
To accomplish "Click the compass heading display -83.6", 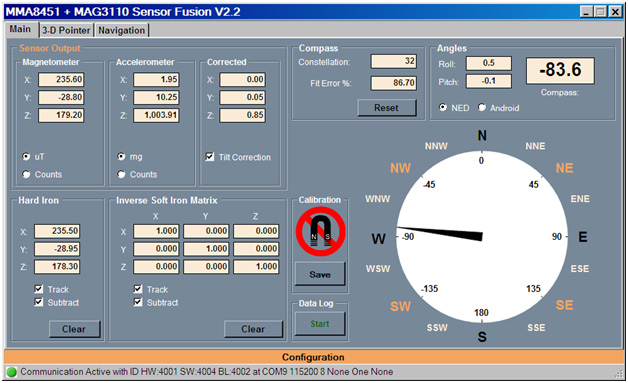I will [560, 71].
